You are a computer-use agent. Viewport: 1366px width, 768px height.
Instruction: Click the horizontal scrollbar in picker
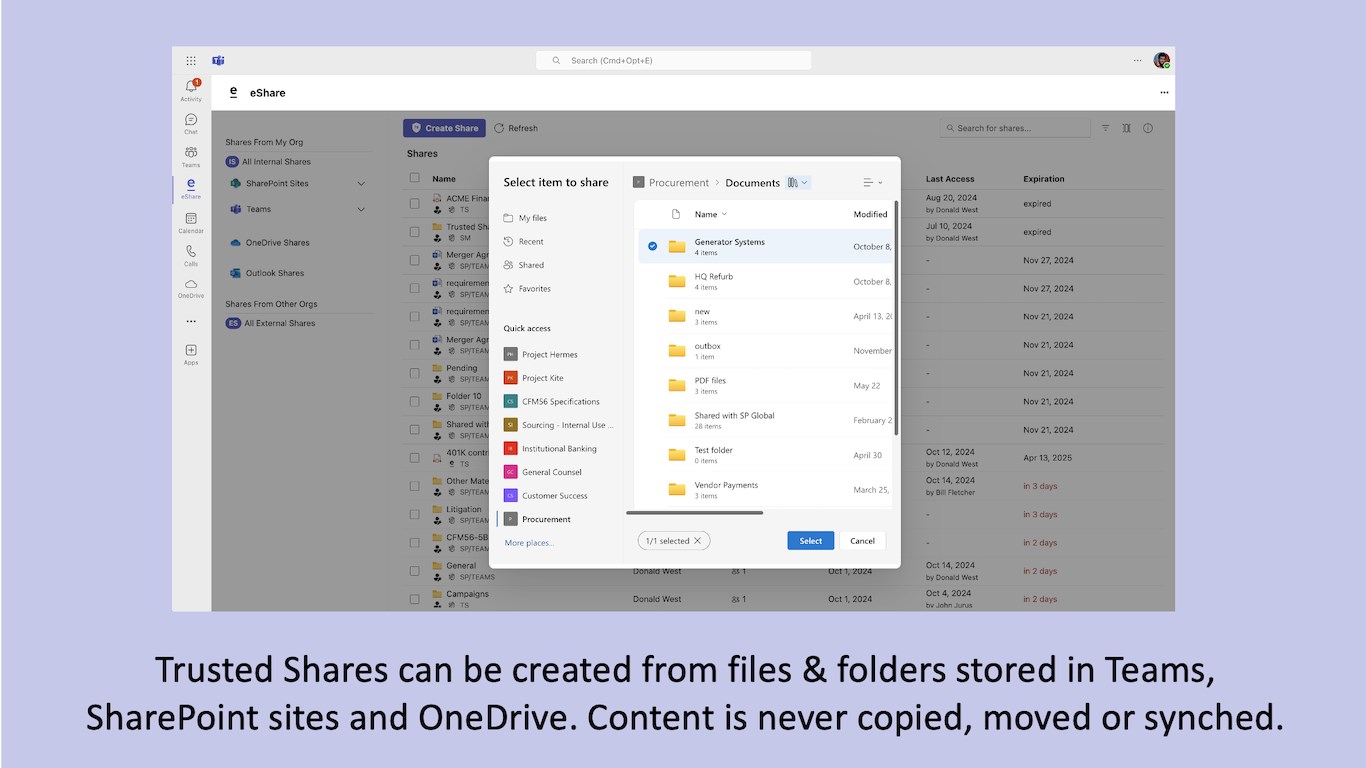click(x=695, y=513)
